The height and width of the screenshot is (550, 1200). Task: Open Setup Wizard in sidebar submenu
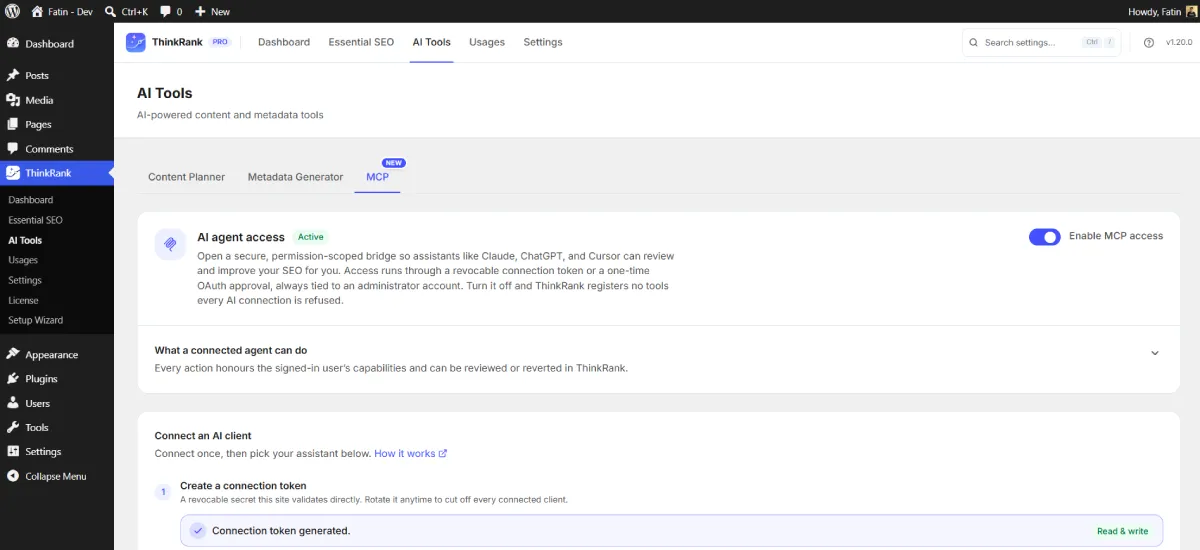click(x=35, y=320)
